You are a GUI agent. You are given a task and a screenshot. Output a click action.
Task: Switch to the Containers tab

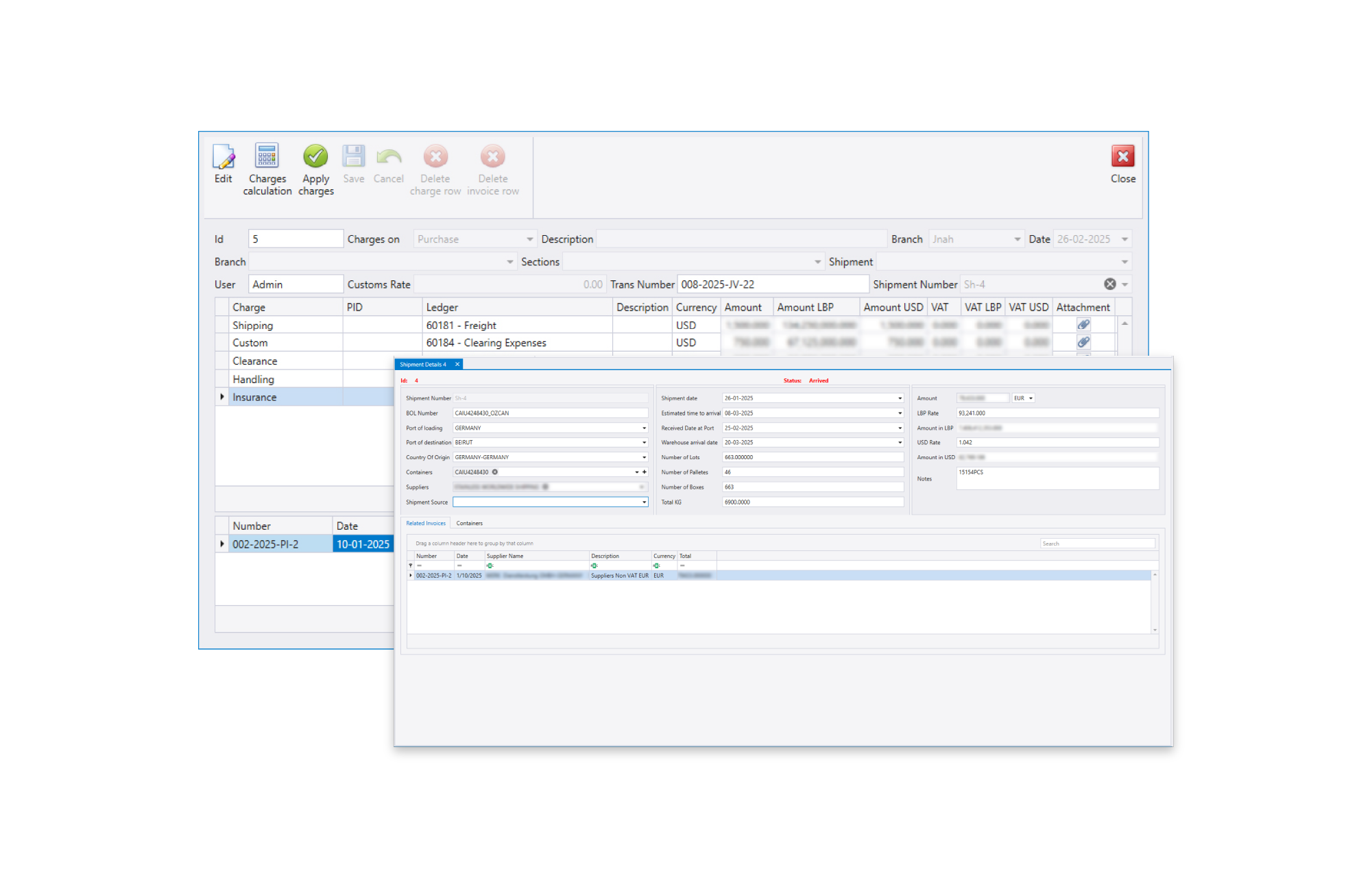(470, 524)
